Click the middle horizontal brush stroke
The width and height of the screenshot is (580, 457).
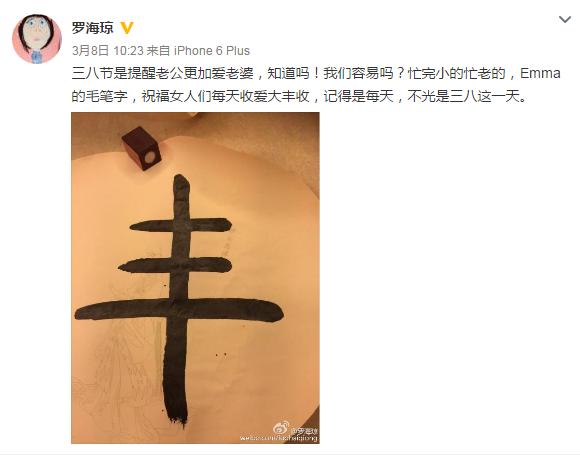coord(175,266)
